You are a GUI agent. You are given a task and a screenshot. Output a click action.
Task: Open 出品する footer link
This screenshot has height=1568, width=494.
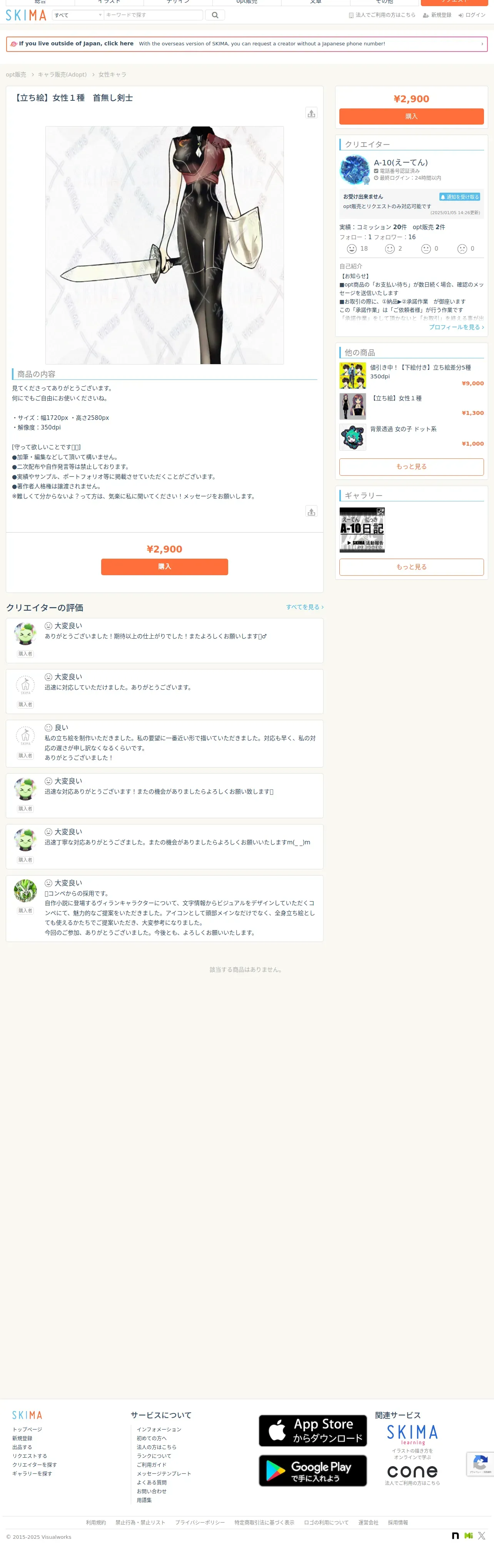point(22,1447)
